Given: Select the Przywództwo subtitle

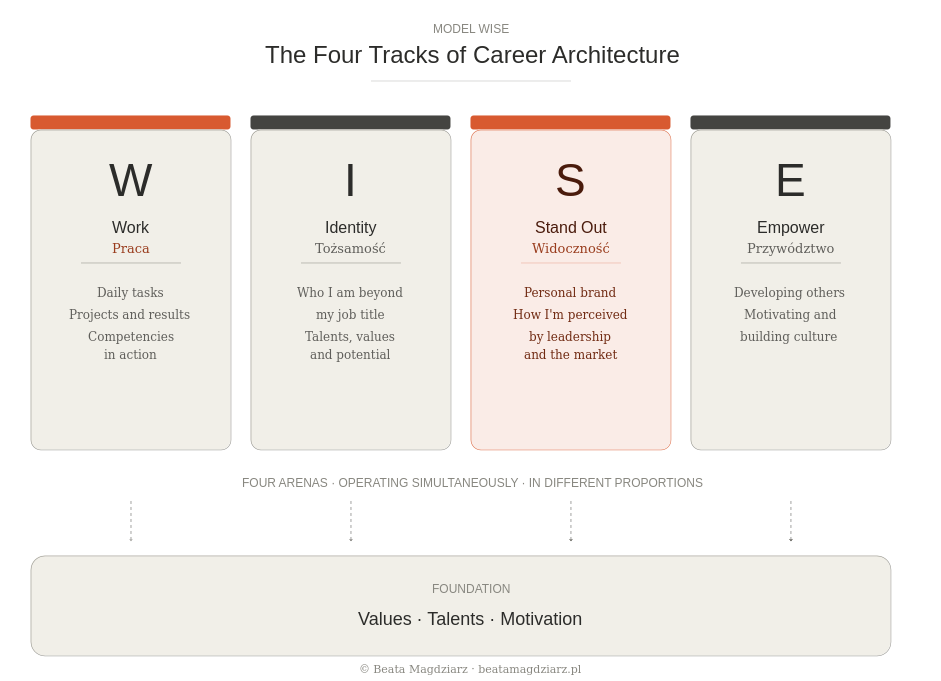Looking at the screenshot, I should pos(790,248).
